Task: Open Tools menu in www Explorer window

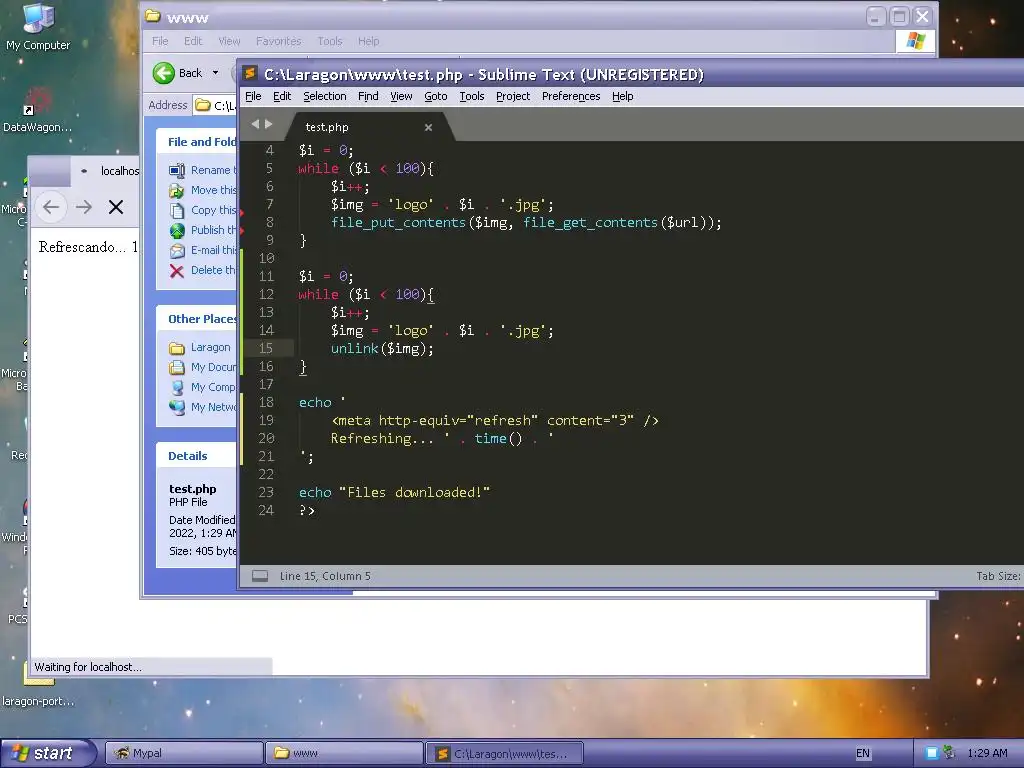Action: [330, 41]
